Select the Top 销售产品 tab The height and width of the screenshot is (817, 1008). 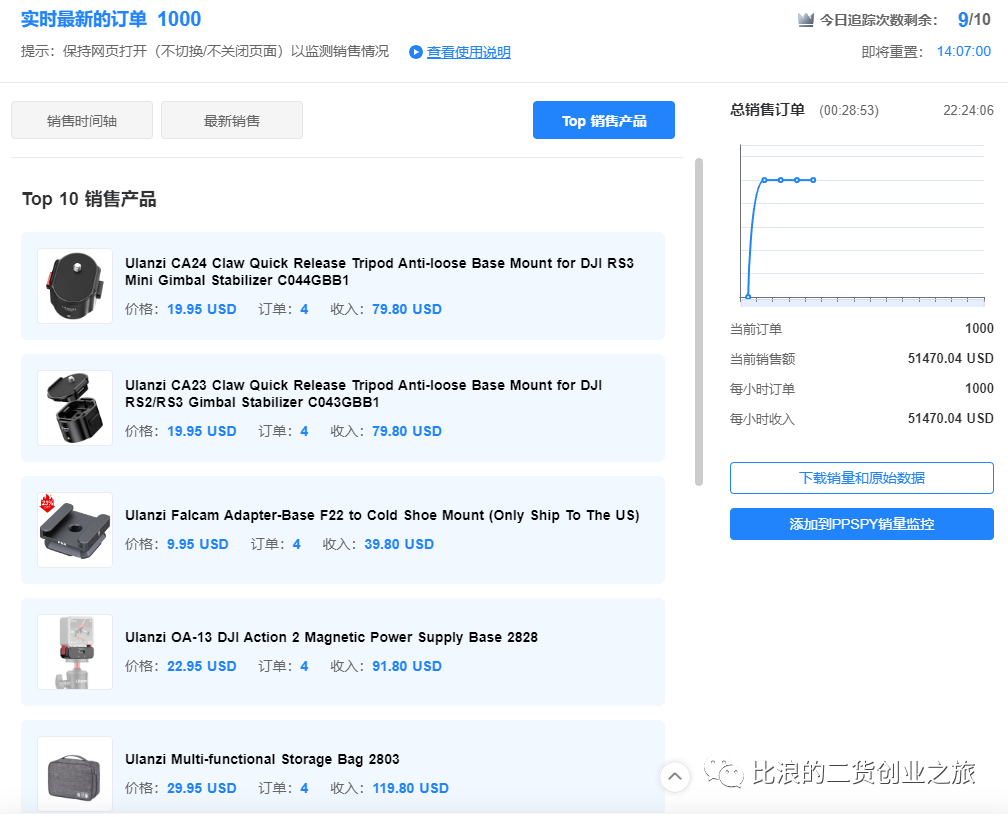tap(604, 120)
